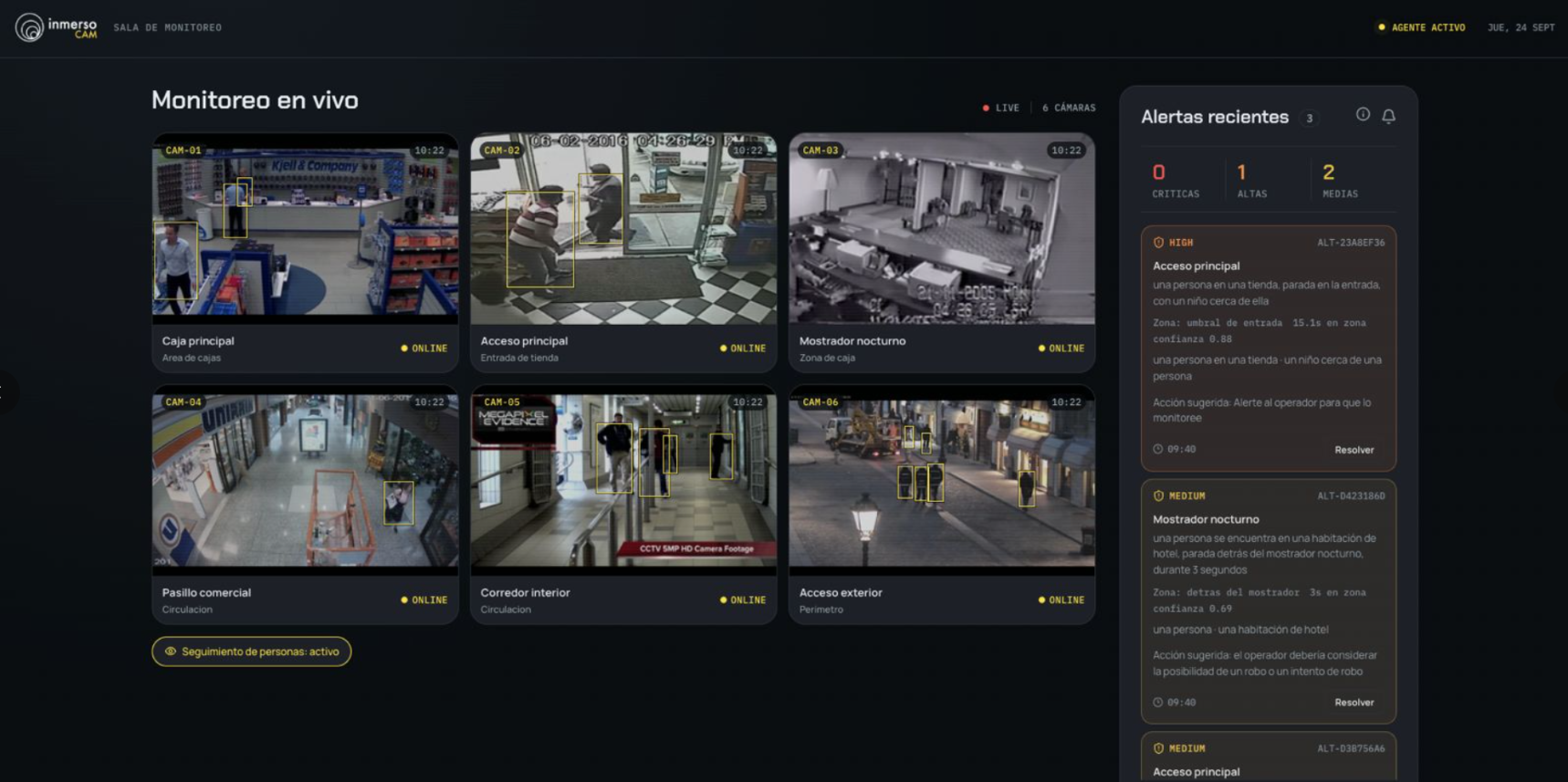Viewport: 1568px width, 782px height.
Task: Click the shield icon on Mostrador nocturno alert
Action: click(1158, 495)
